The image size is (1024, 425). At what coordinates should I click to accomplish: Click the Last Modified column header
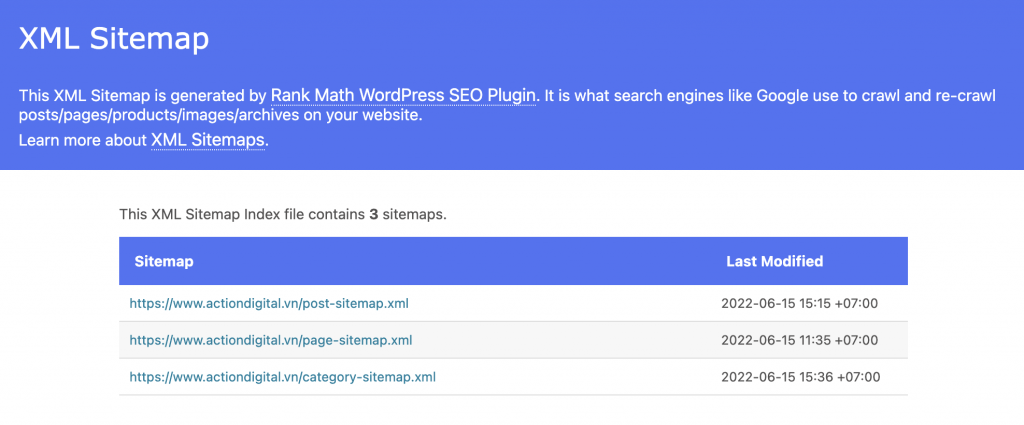775,262
